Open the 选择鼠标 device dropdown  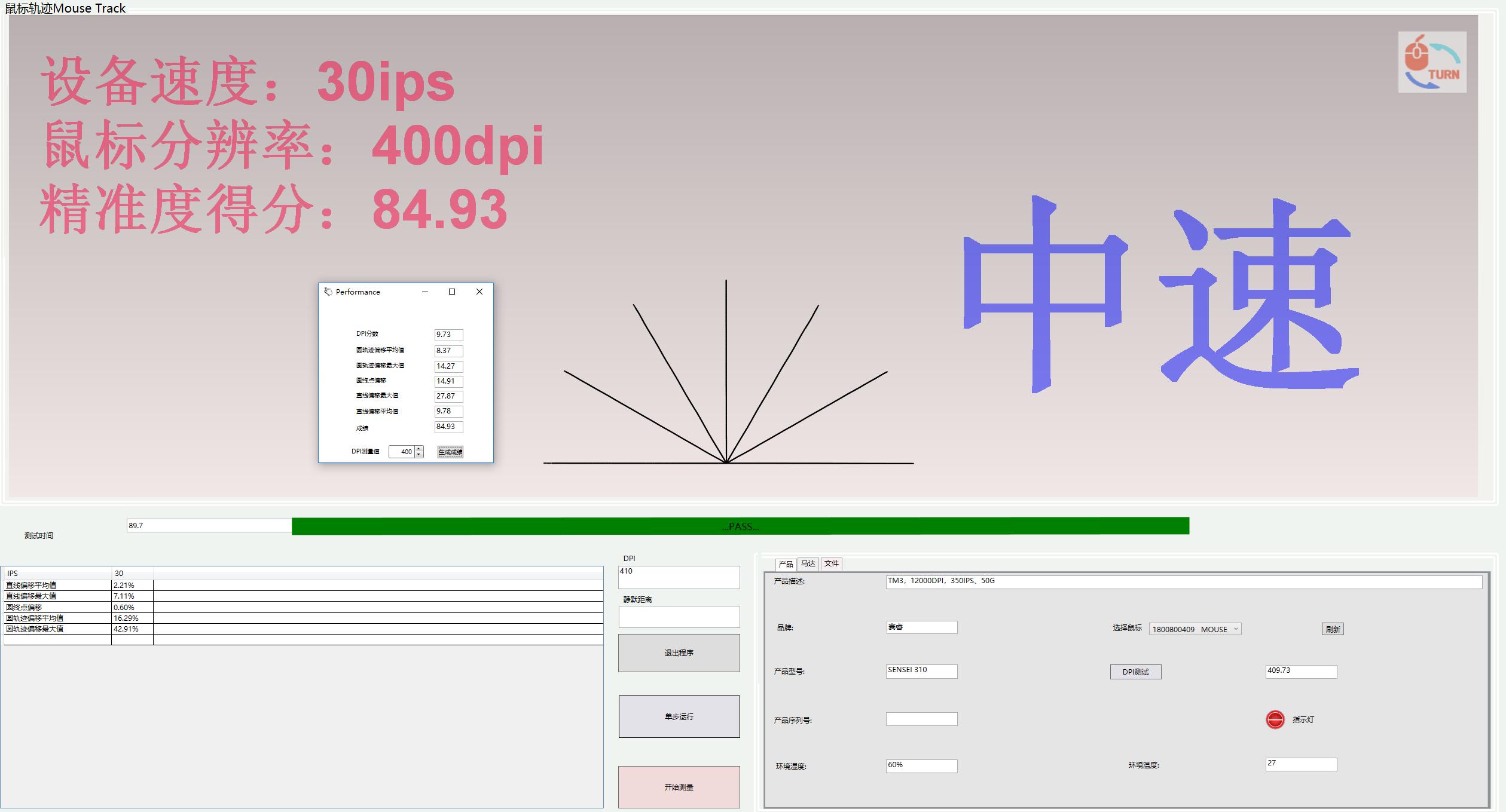click(1236, 629)
